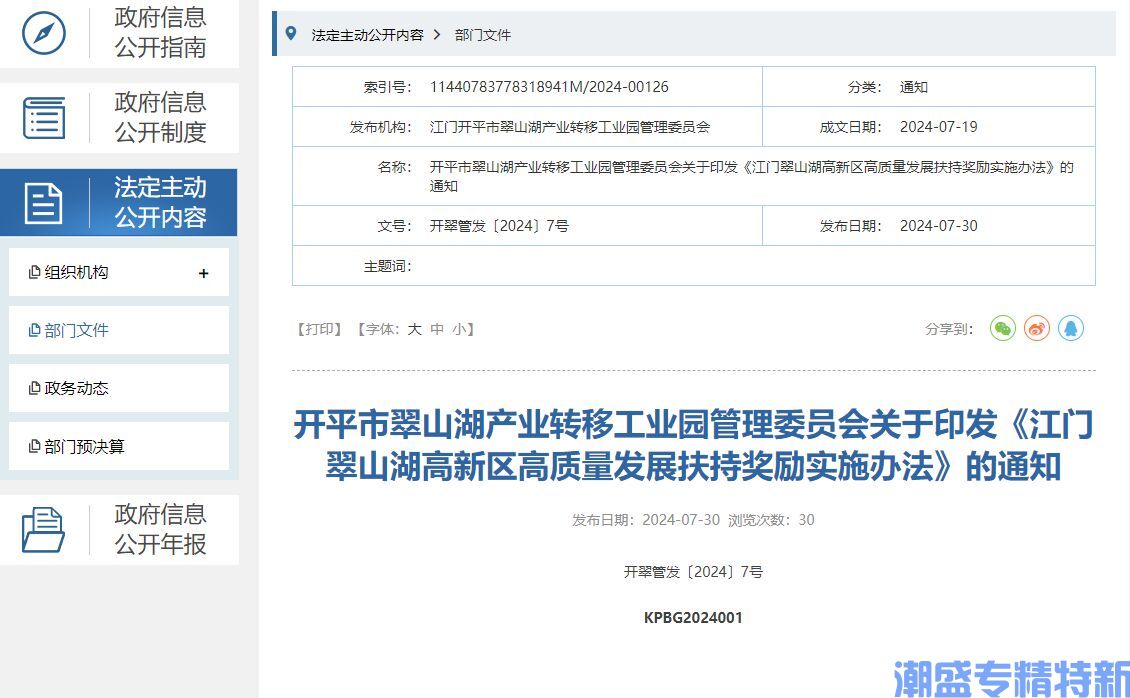Viewport: 1130px width, 698px height.
Task: Share to Weibo via orange icon
Action: point(1037,328)
